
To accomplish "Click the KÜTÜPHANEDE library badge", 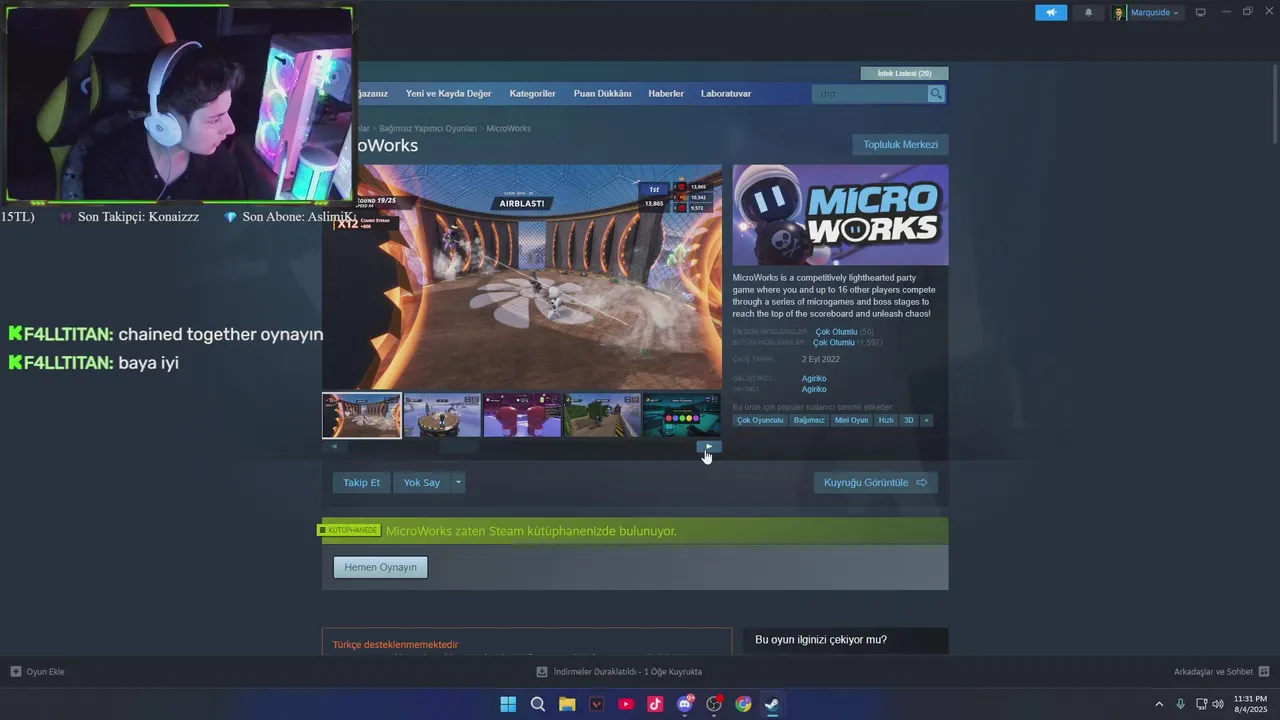I will point(349,530).
